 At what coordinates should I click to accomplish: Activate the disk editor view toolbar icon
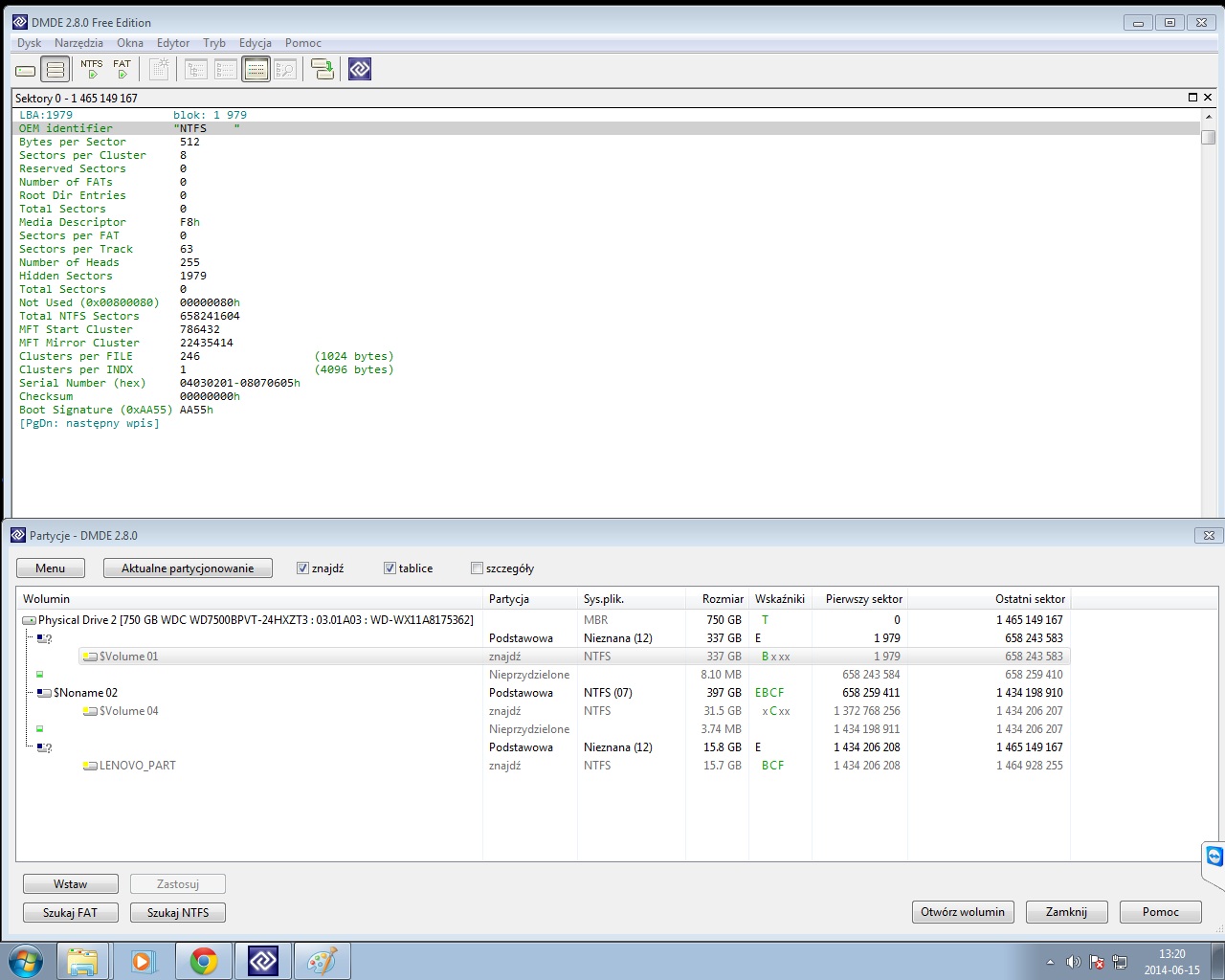tap(256, 69)
